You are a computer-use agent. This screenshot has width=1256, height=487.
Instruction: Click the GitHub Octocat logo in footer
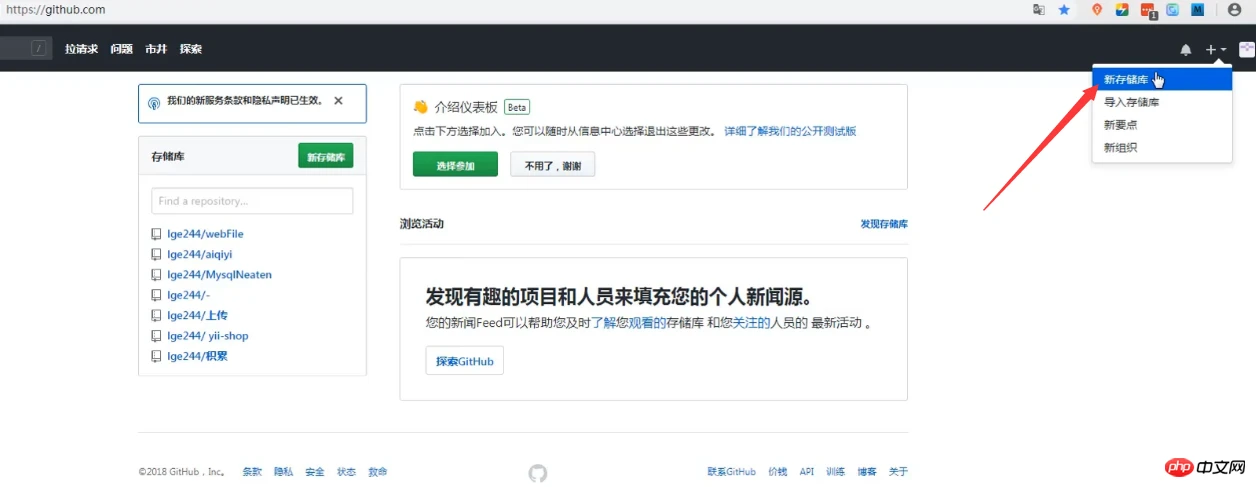tap(538, 473)
